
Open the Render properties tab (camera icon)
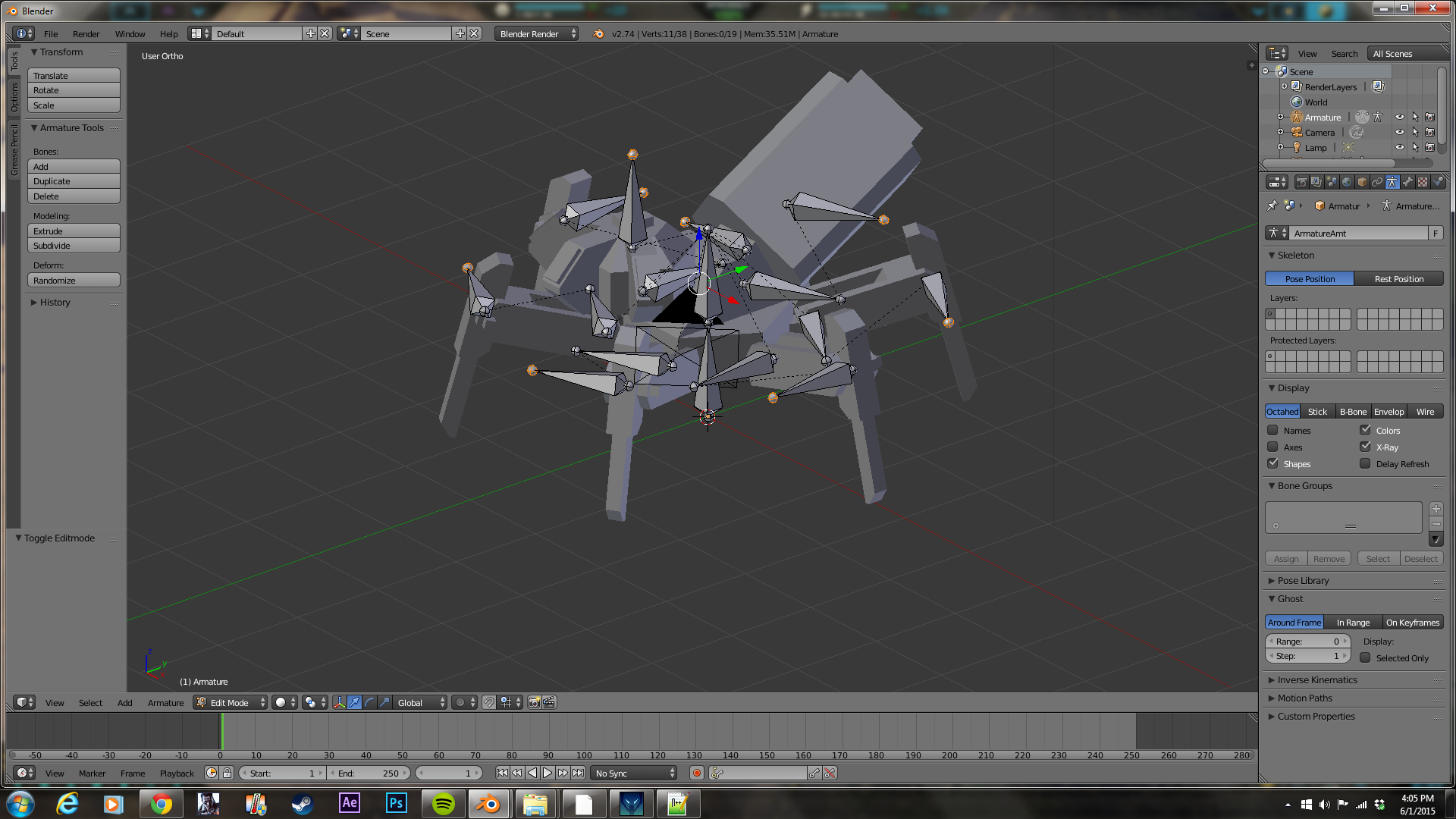click(1301, 182)
